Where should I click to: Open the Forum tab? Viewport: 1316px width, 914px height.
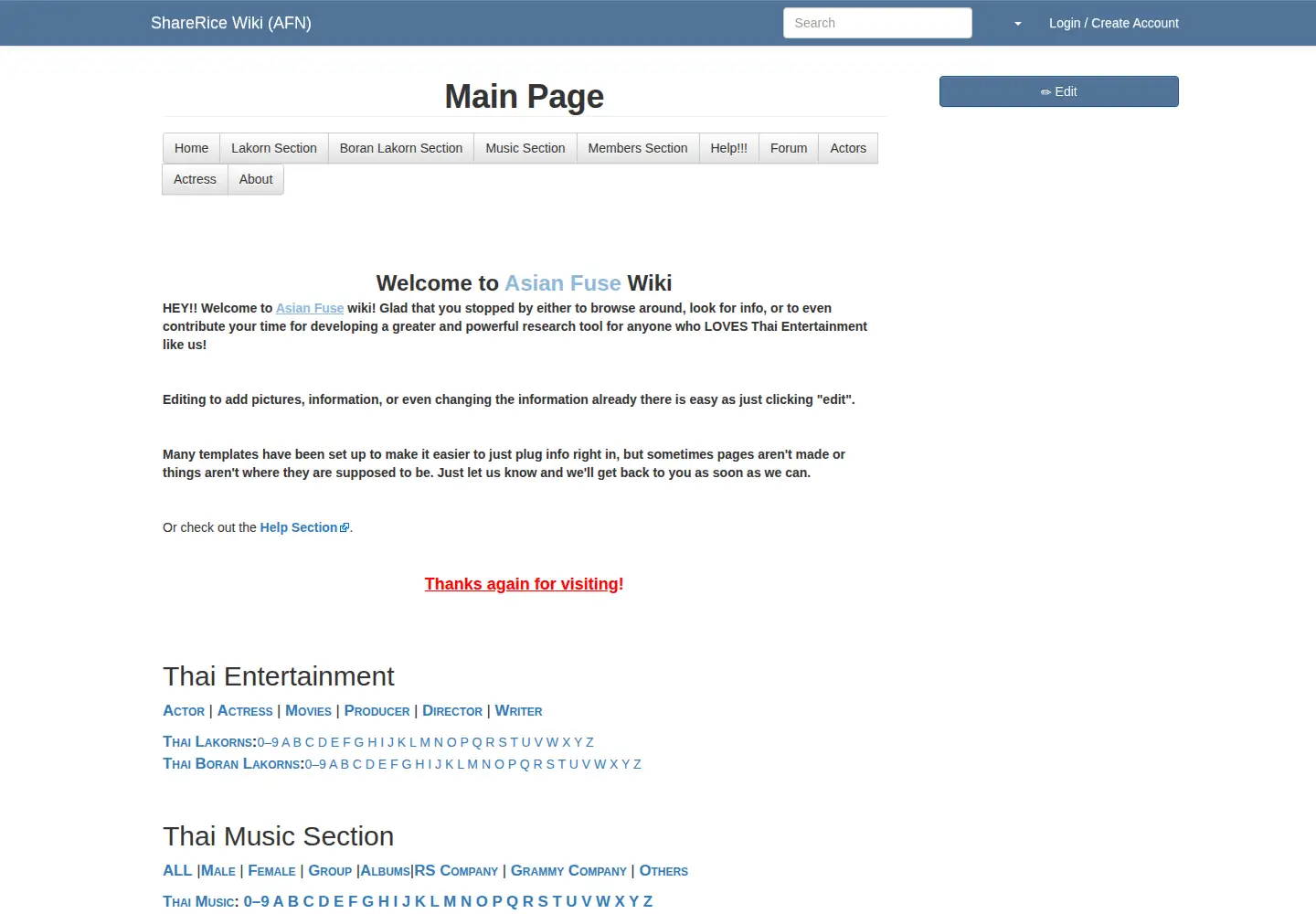tap(788, 148)
